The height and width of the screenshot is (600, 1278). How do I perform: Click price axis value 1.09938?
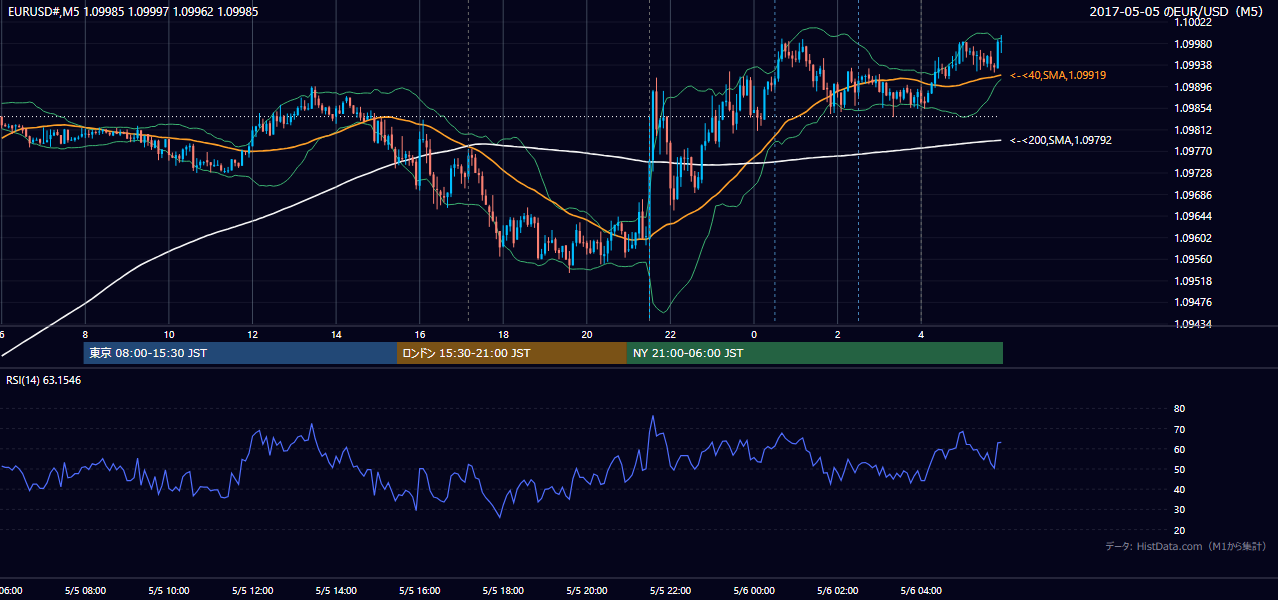tap(1194, 65)
